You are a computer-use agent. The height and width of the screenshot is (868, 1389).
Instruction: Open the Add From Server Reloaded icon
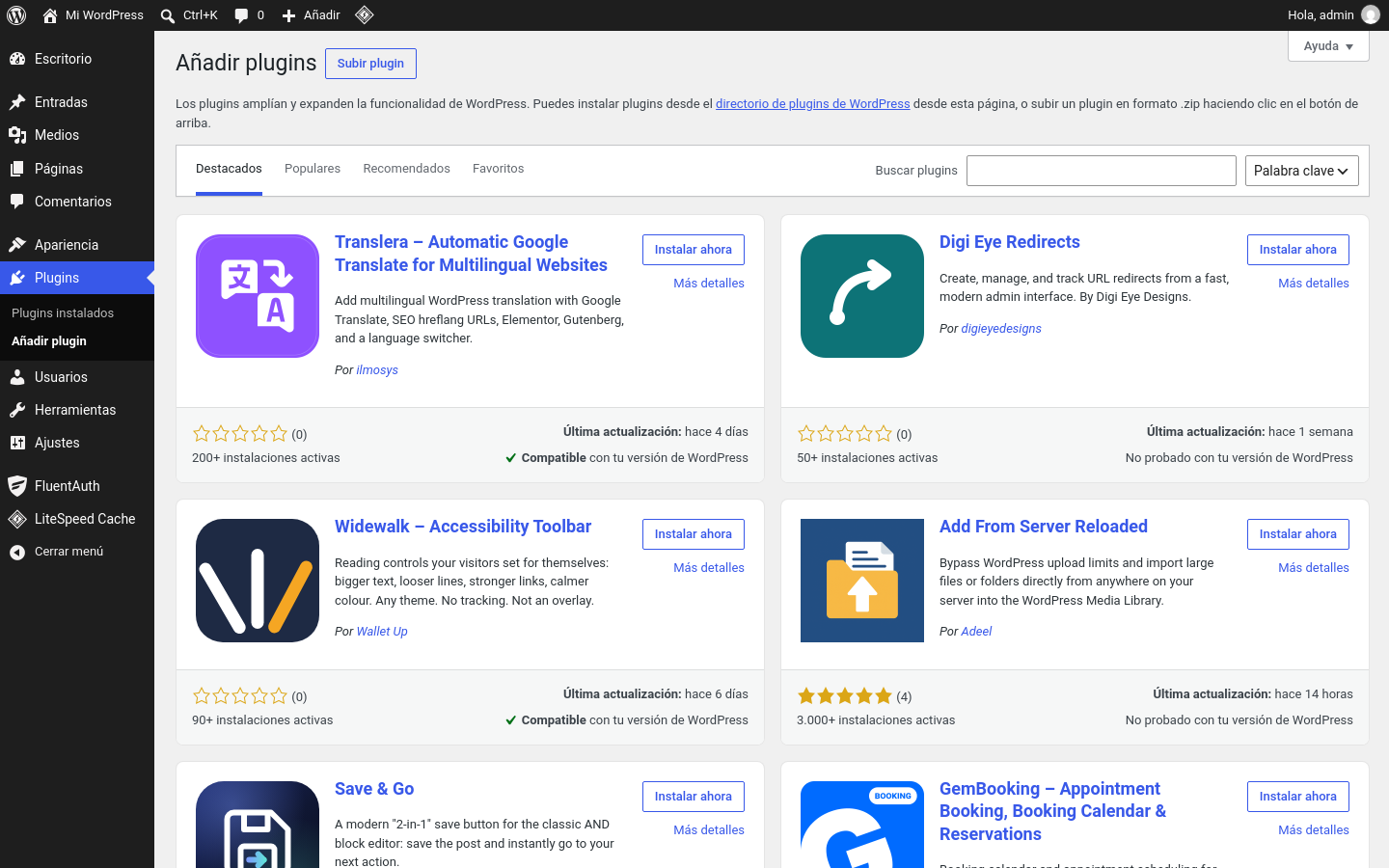(x=862, y=581)
